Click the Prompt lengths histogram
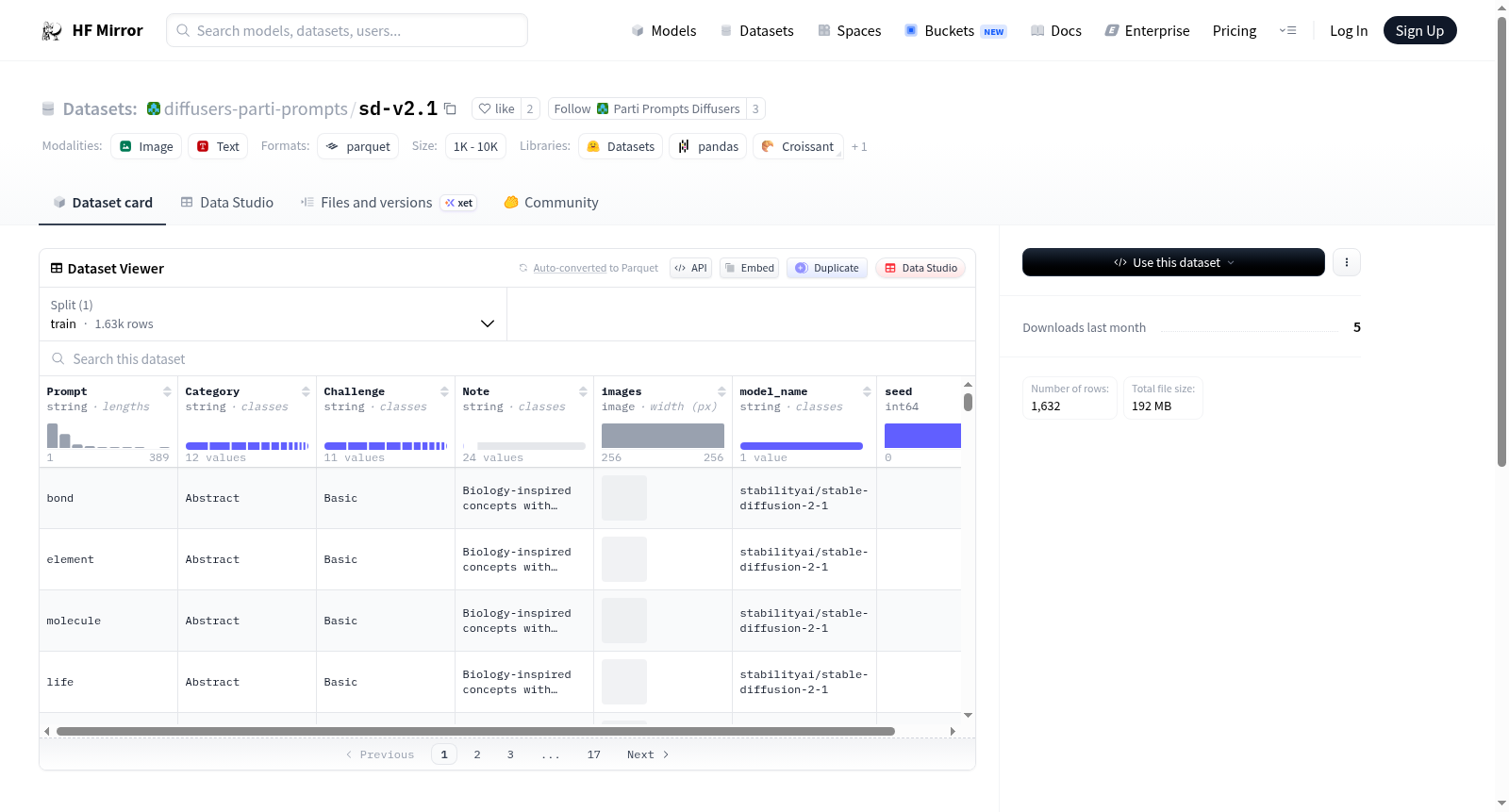Viewport: 1509px width, 812px height. [108, 435]
